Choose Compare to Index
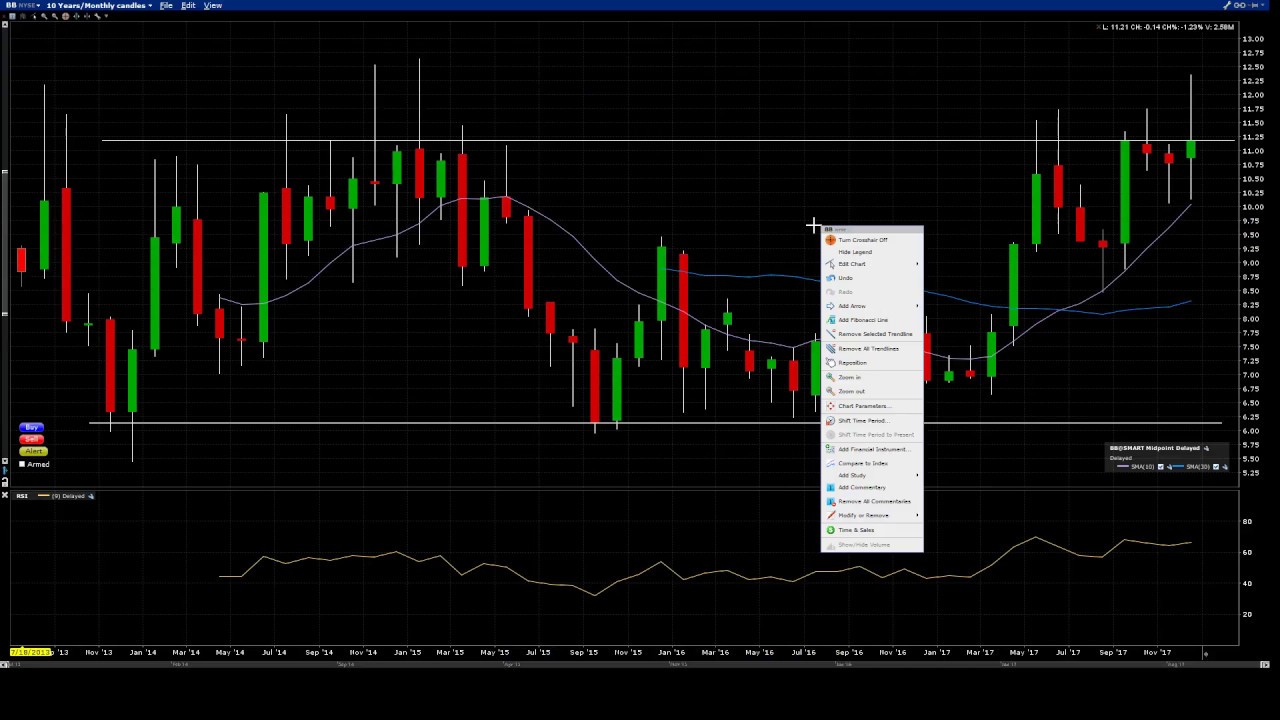Viewport: 1280px width, 720px height. click(872, 463)
